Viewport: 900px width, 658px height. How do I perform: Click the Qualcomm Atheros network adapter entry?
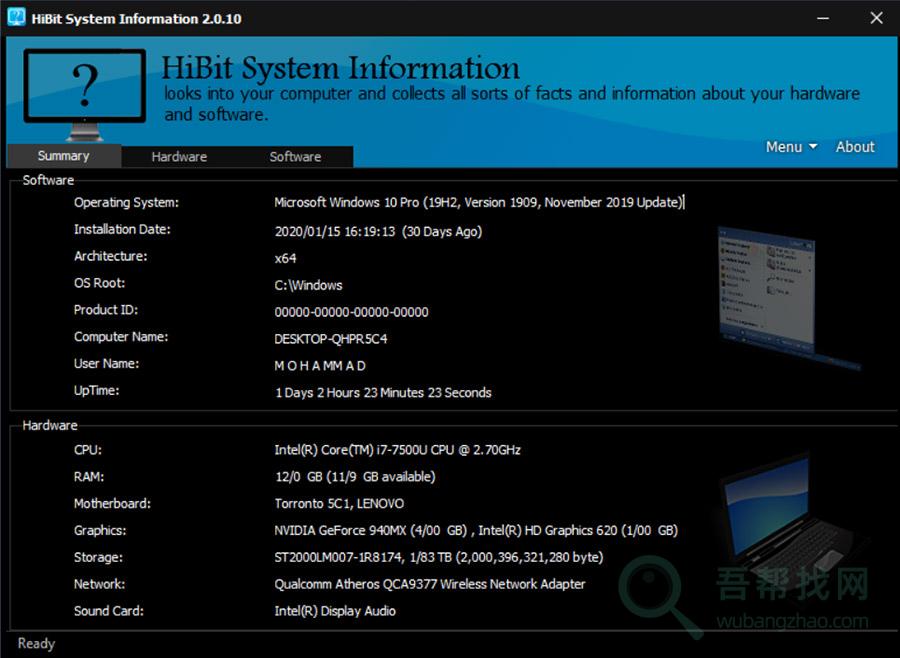432,584
